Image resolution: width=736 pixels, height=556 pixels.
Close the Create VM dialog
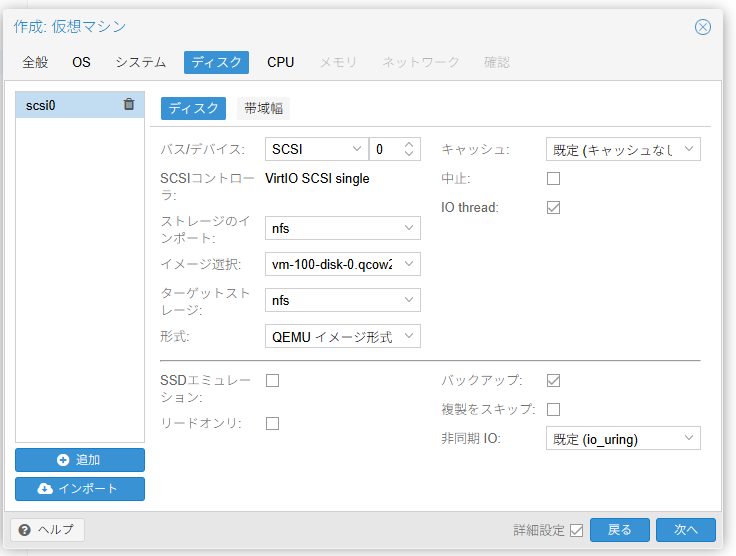pos(703,27)
